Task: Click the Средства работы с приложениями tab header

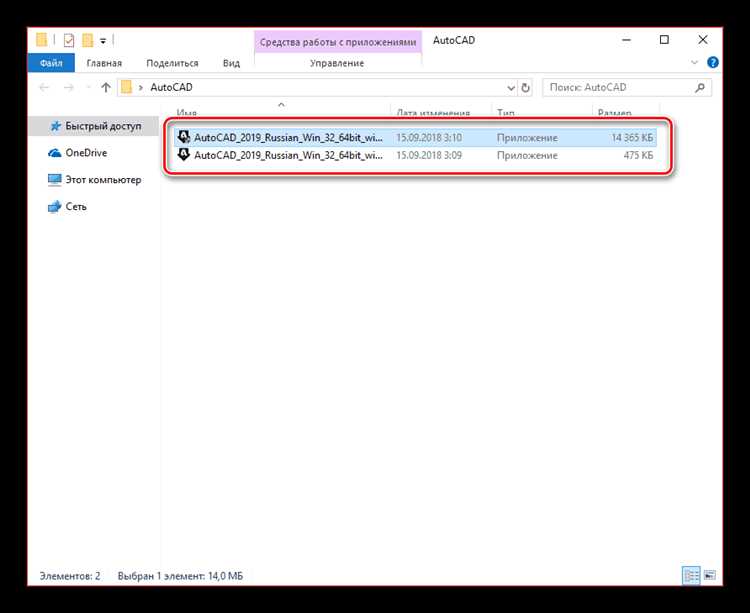Action: (338, 42)
